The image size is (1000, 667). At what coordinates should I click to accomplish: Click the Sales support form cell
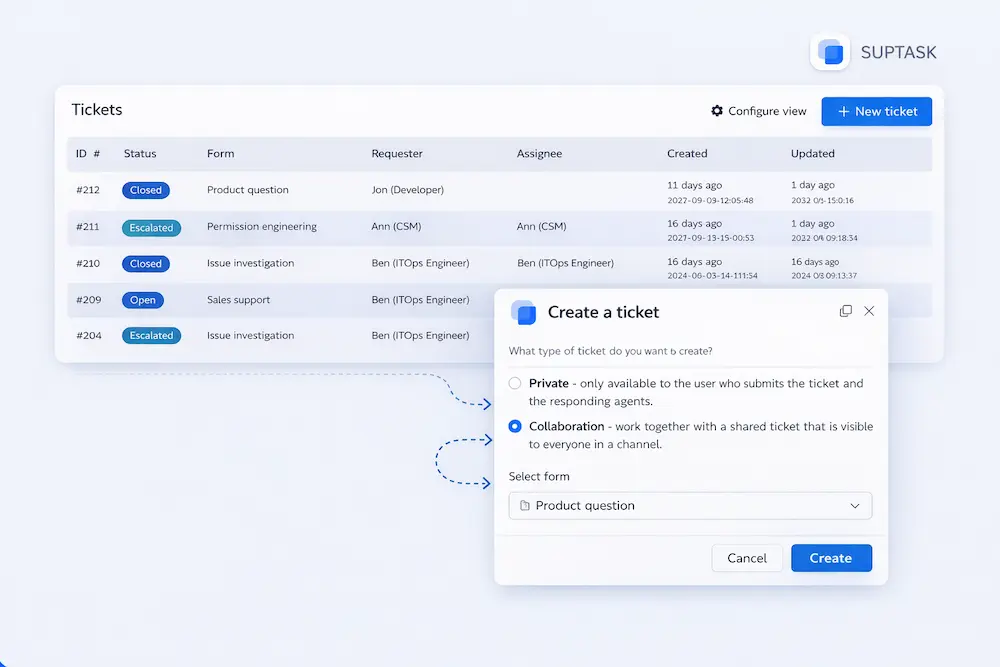[238, 300]
